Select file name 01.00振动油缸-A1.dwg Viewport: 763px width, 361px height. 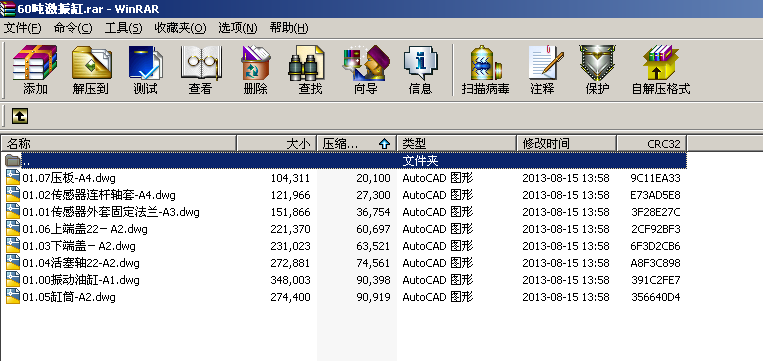81,280
